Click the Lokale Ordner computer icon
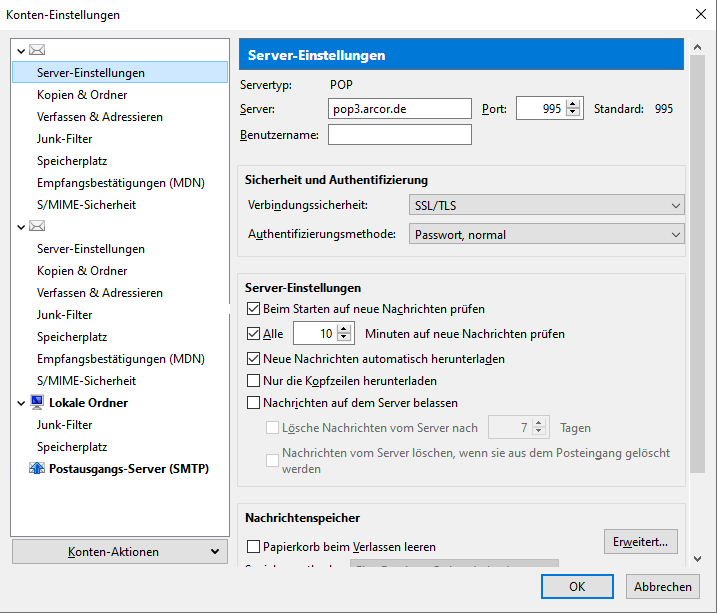The height and width of the screenshot is (613, 717). (x=37, y=402)
